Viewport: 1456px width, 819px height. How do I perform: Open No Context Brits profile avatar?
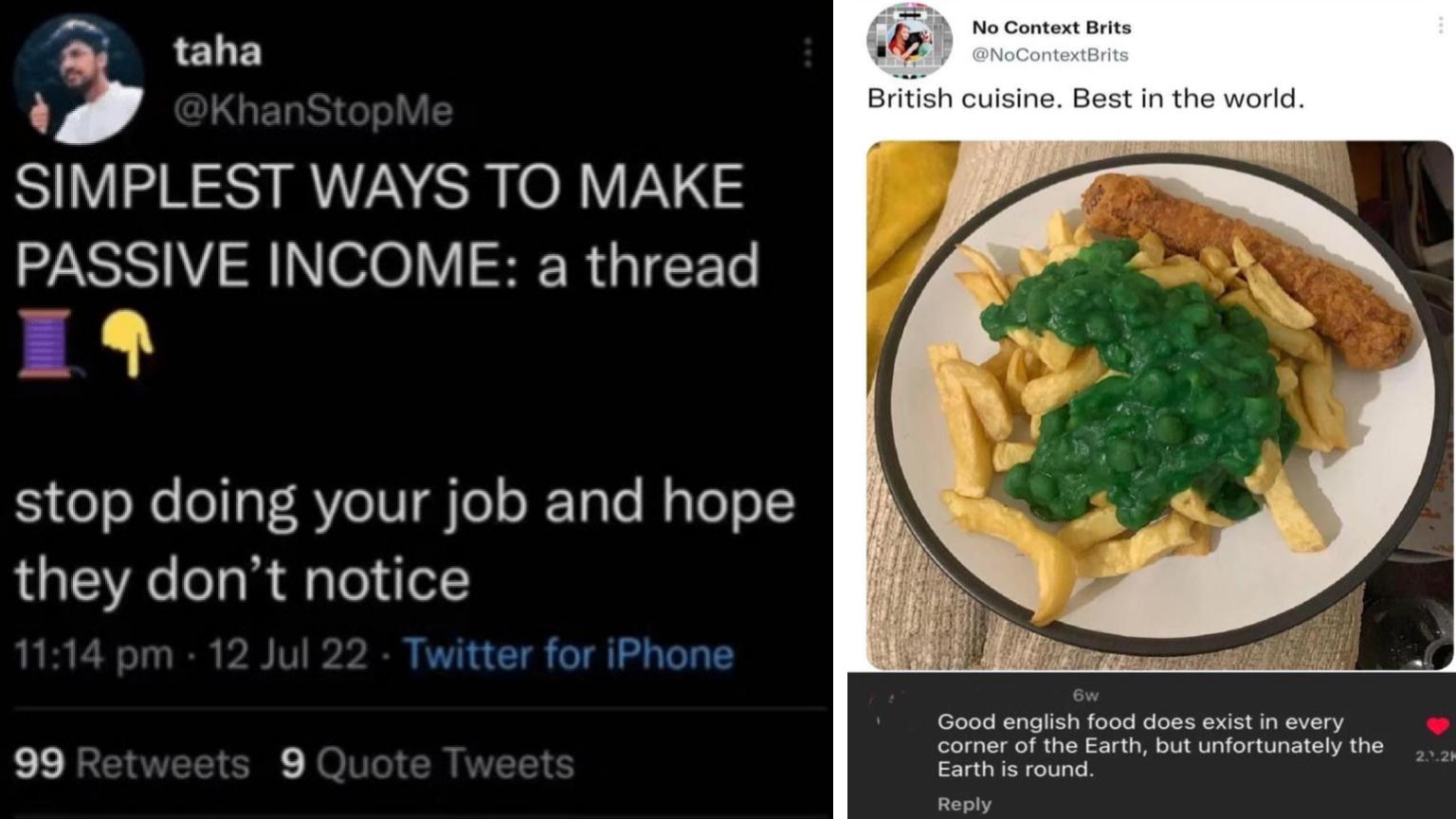pos(909,42)
